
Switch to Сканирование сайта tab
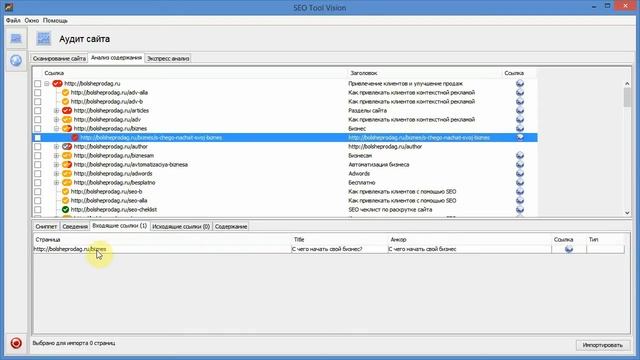[x=59, y=58]
